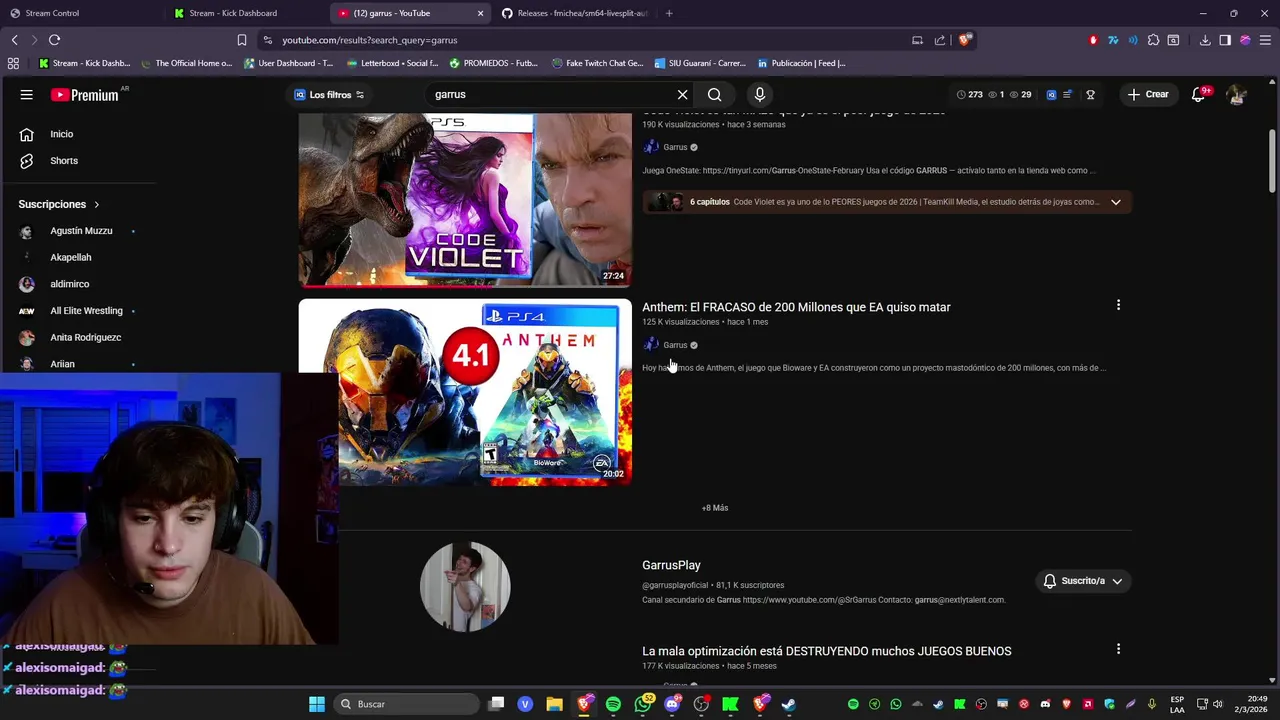Expand Suscripciones section arrow
1280x720 pixels.
(x=97, y=204)
